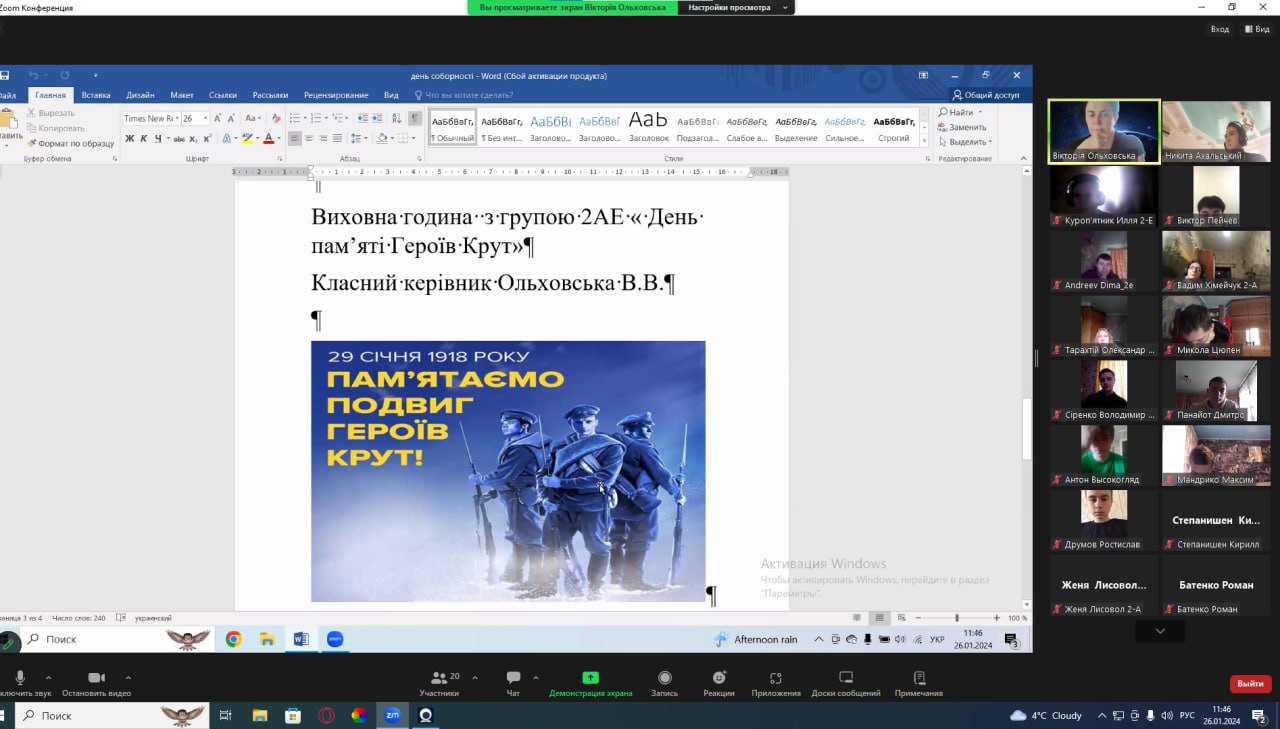Apply the Заголовок (Aab) title style

[648, 127]
